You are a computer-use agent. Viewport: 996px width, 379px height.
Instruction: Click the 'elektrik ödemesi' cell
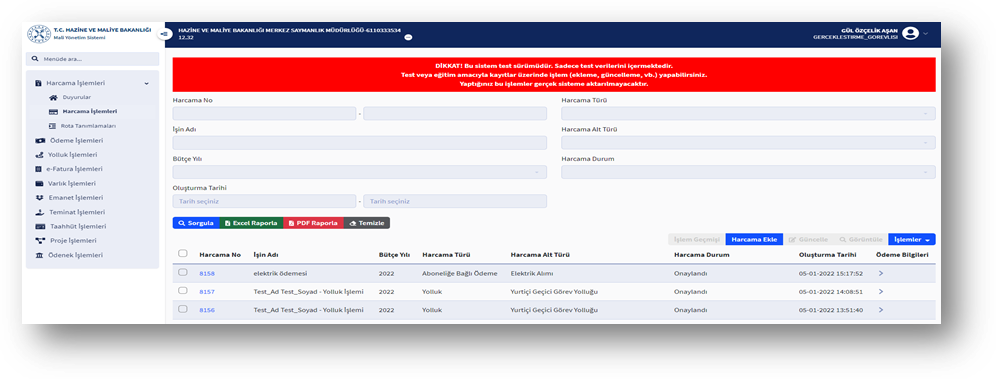click(280, 274)
